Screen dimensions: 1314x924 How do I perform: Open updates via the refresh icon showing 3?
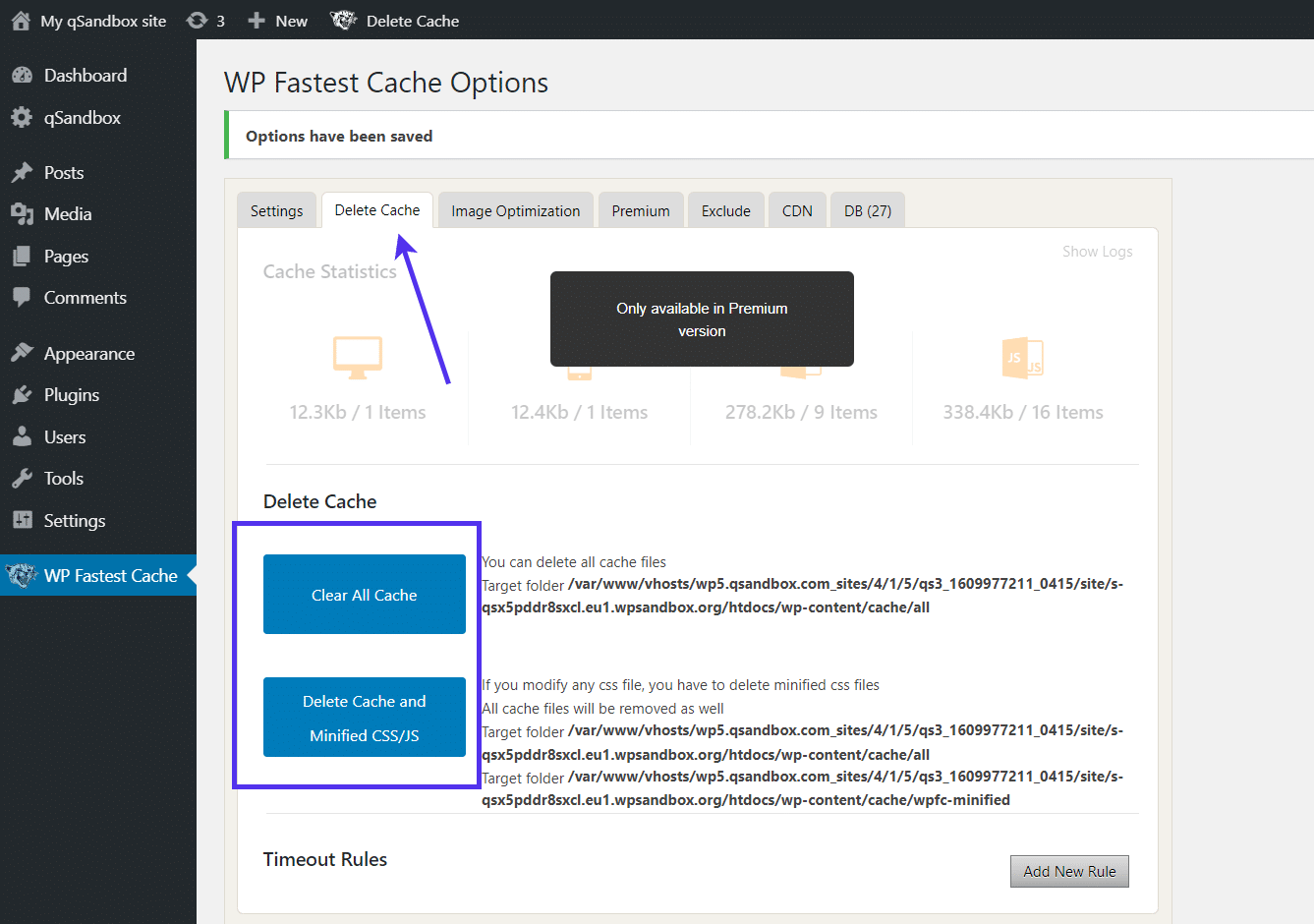[200, 20]
